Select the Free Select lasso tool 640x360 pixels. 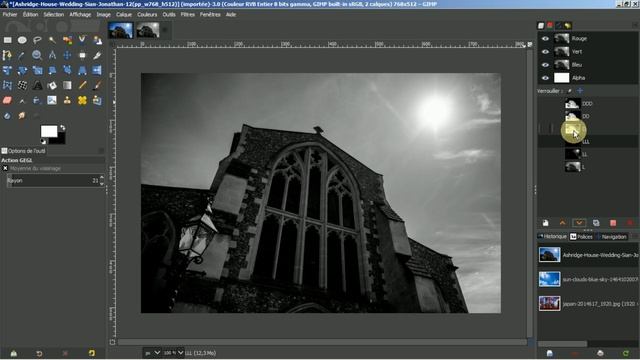(x=37, y=40)
